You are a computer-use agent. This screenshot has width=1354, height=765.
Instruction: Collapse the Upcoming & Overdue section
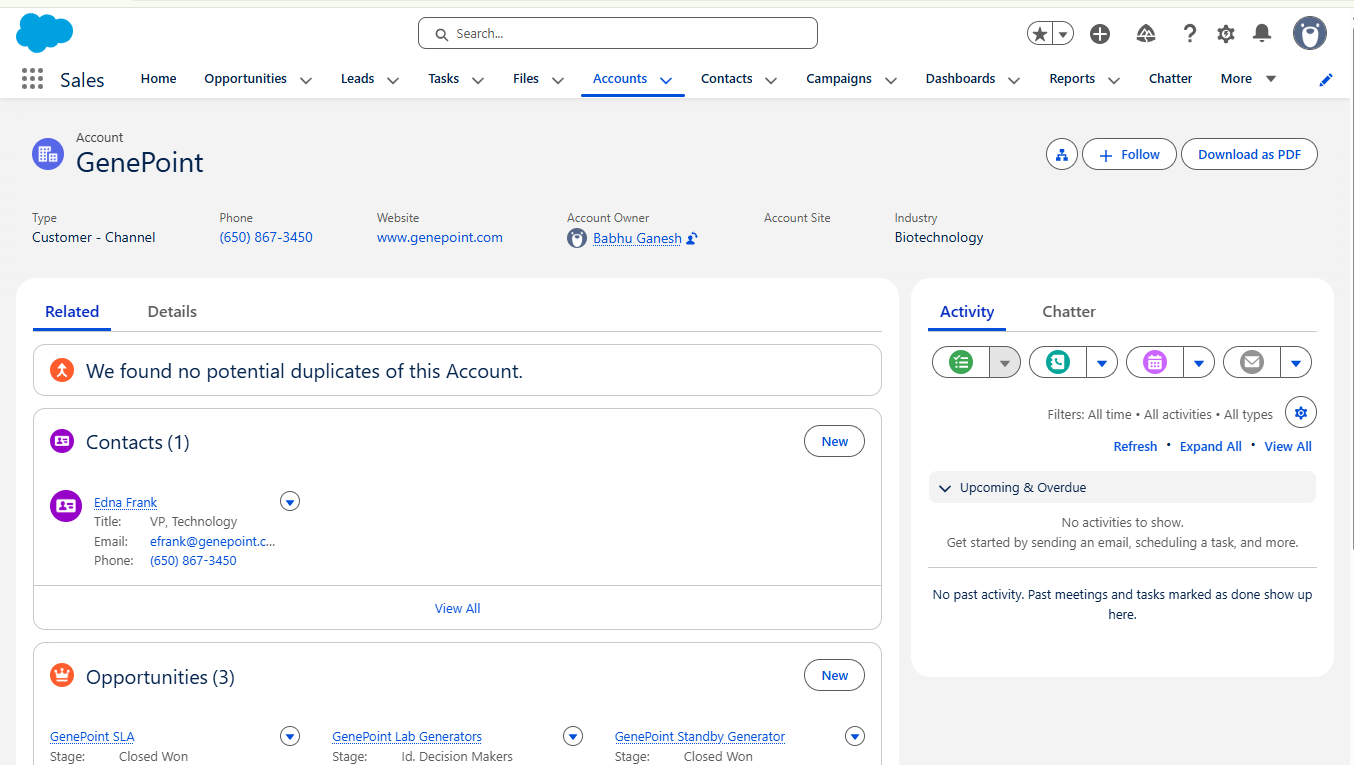coord(945,488)
